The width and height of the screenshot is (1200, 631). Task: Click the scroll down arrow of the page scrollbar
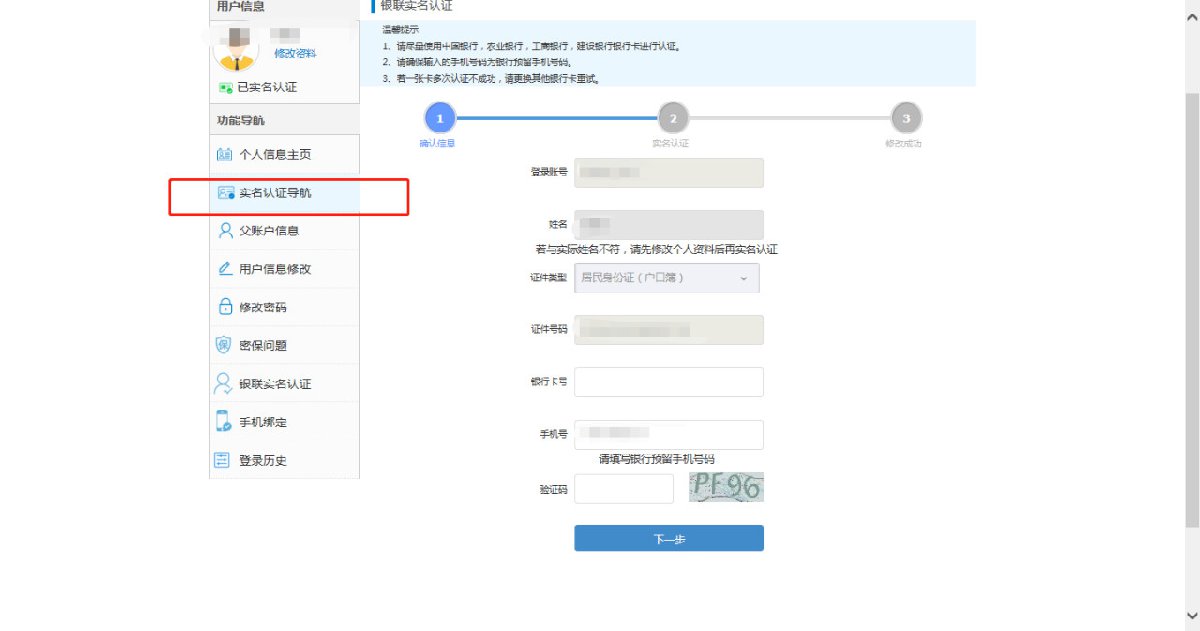1190,616
